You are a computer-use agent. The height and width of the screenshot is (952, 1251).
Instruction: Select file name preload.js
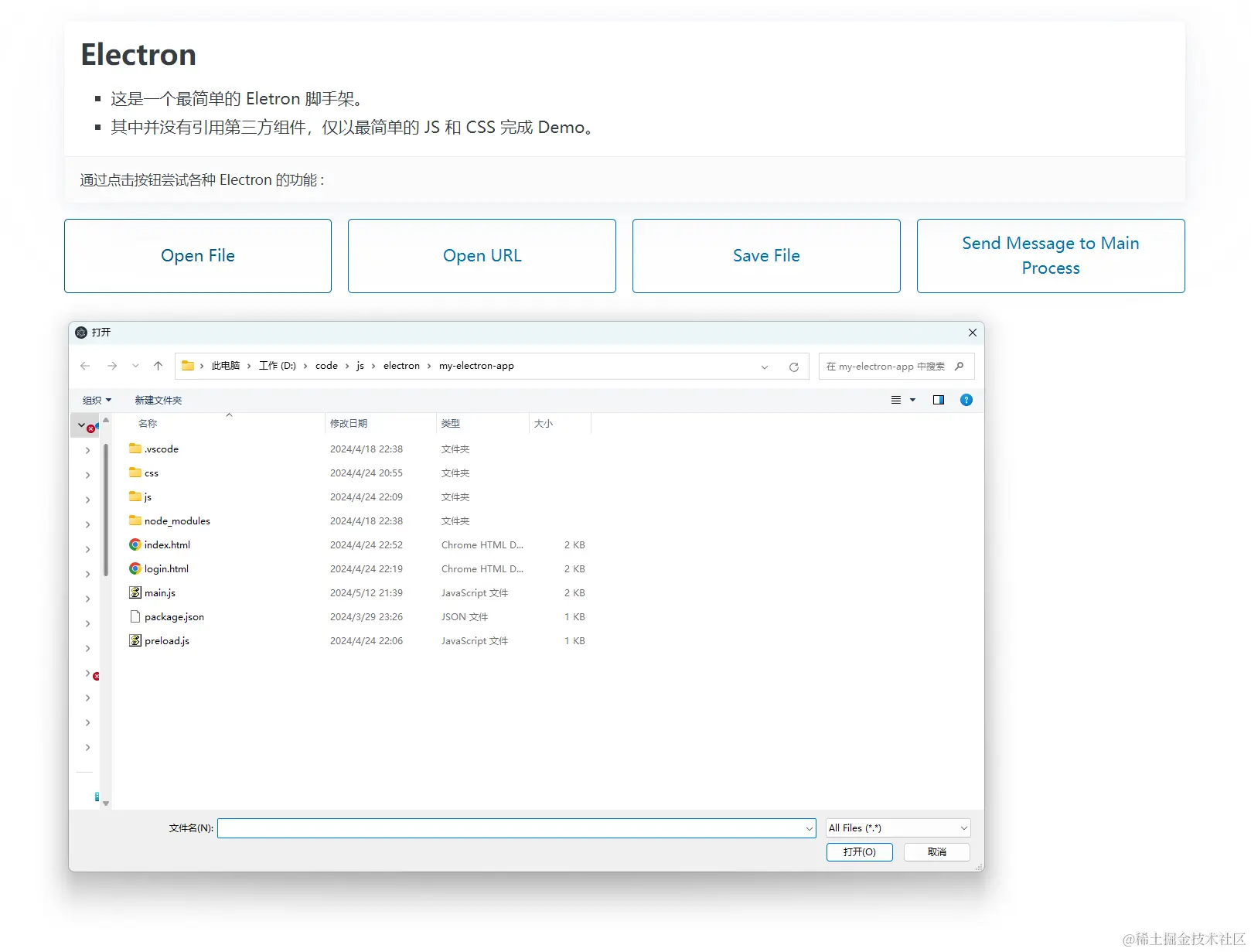167,640
